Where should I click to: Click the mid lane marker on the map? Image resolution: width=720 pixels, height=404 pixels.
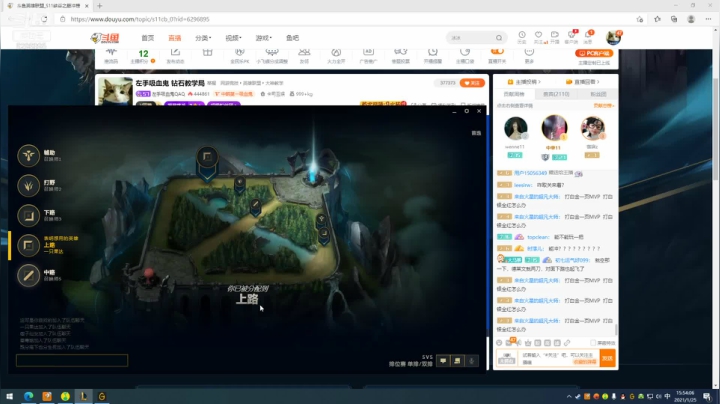256,206
